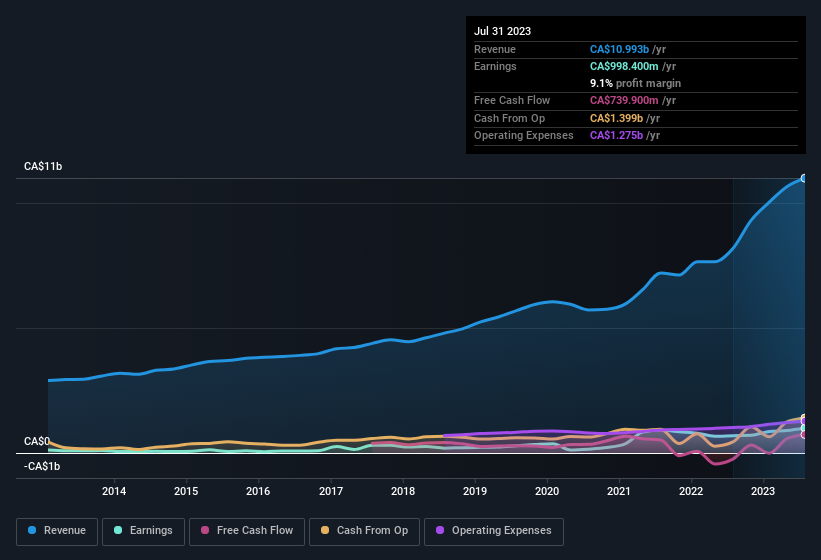This screenshot has width=821, height=560.
Task: Click the Jul 31 2023 tooltip date
Action: (503, 31)
